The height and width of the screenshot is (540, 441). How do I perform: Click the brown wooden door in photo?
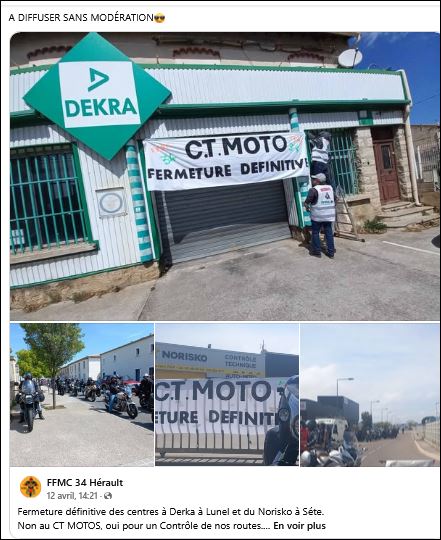[x=387, y=171]
